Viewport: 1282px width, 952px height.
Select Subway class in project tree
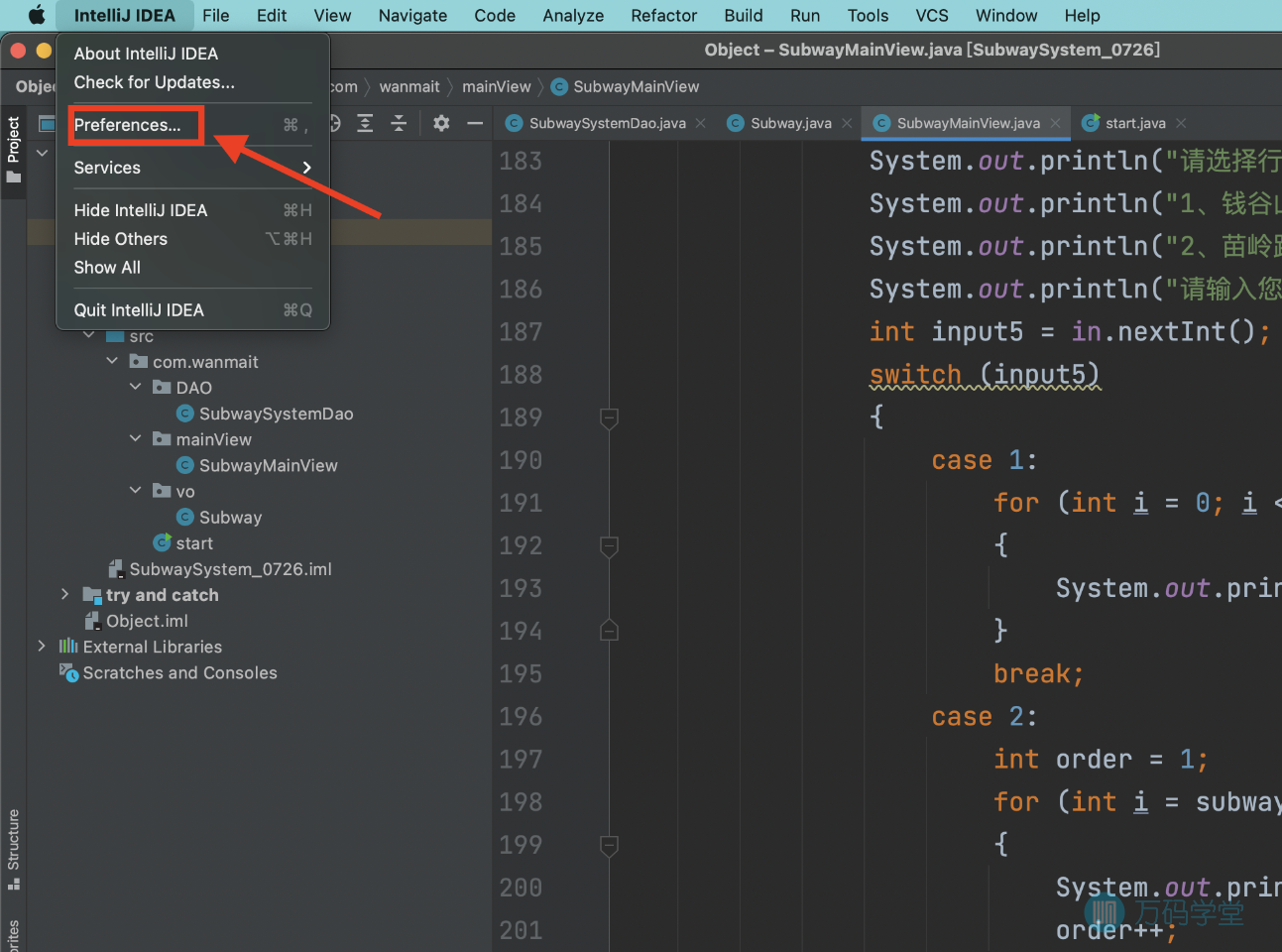pyautogui.click(x=230, y=518)
